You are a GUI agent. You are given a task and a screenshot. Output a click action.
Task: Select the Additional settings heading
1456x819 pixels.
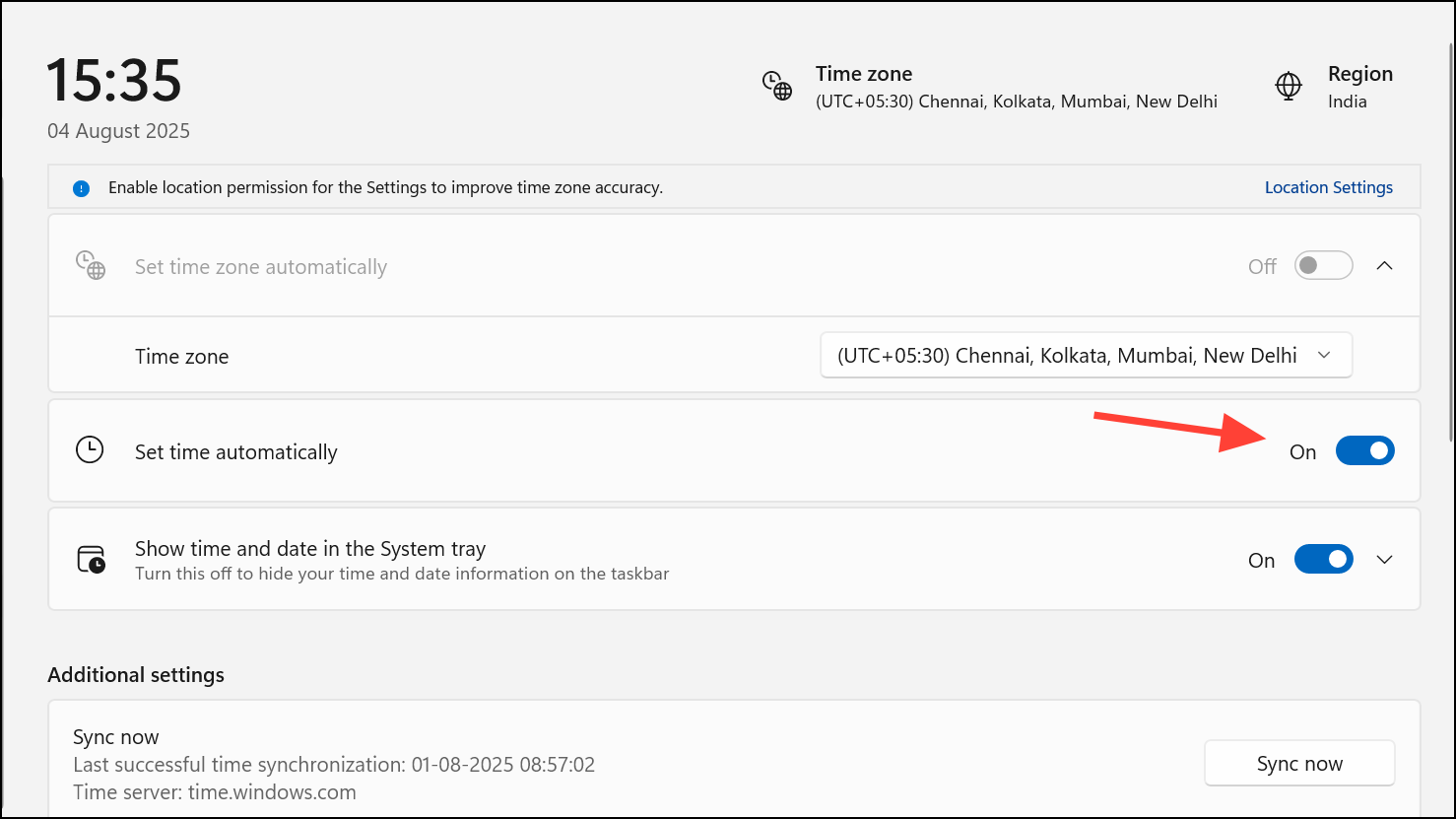(136, 674)
